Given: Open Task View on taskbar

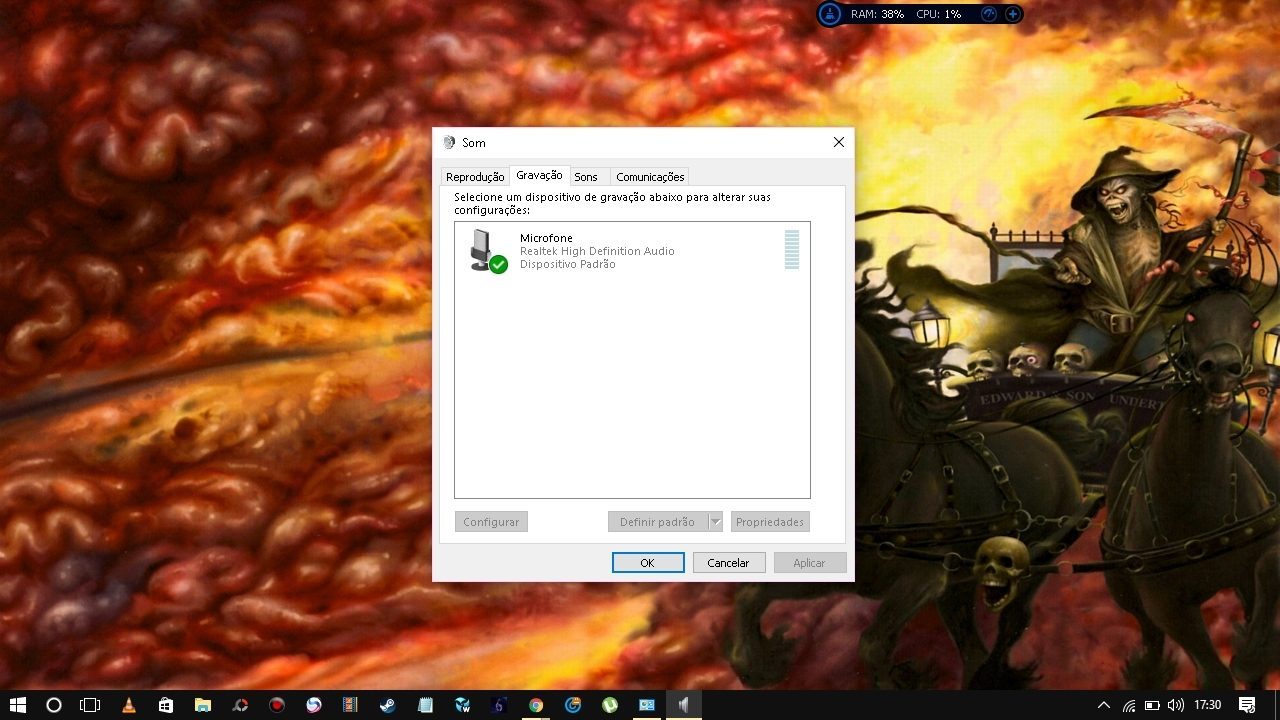Looking at the screenshot, I should [x=90, y=705].
